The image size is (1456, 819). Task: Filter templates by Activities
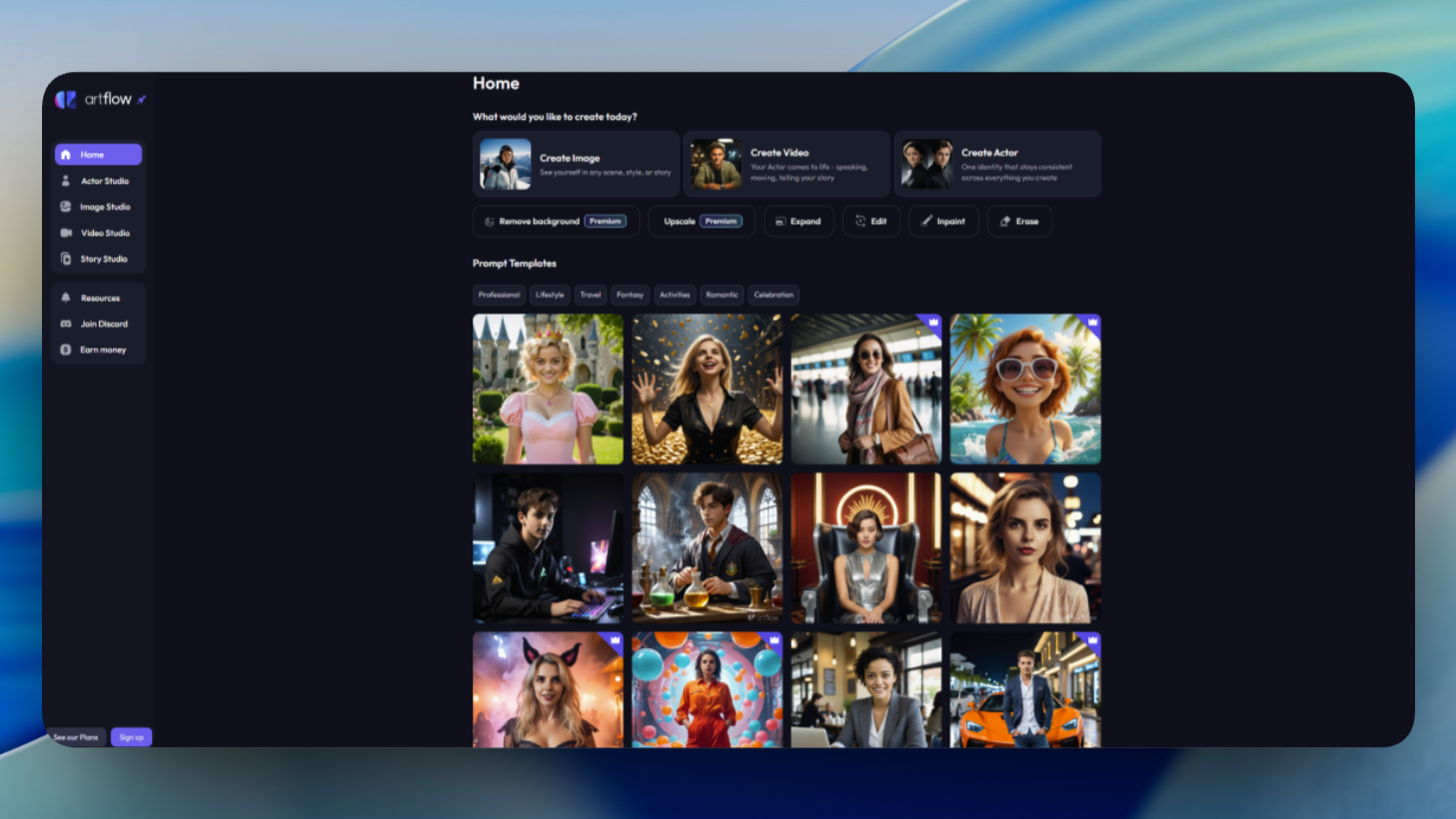[675, 295]
